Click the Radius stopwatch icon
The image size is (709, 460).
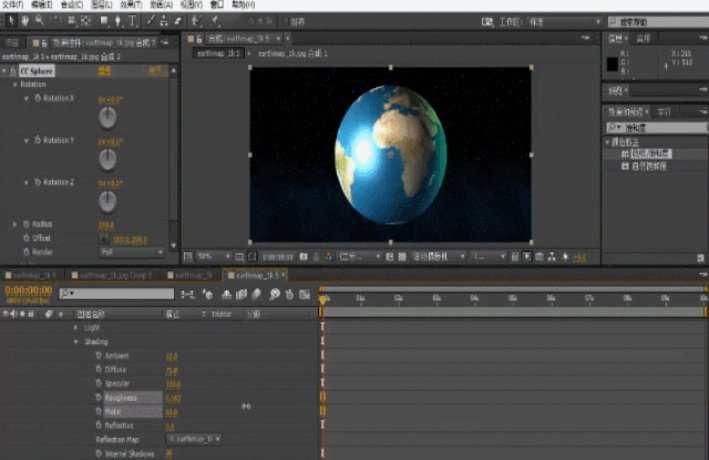click(26, 225)
